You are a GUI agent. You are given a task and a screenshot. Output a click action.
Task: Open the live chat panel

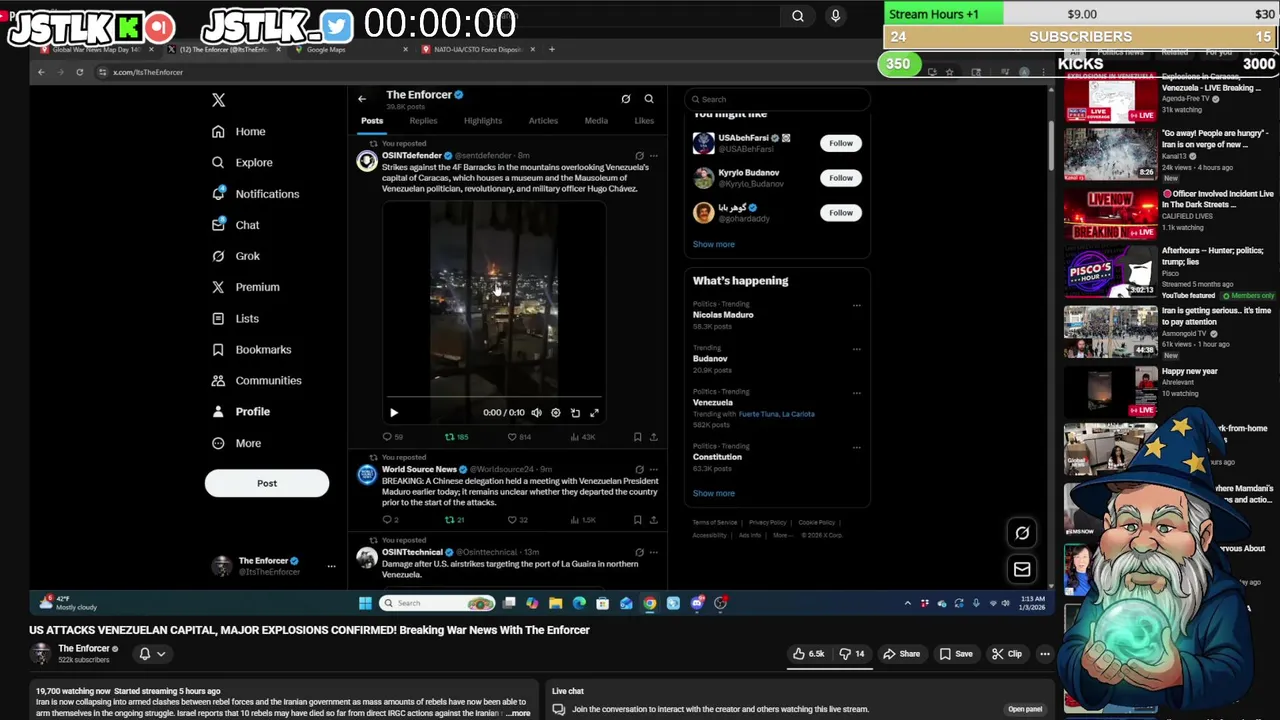[x=1025, y=709]
